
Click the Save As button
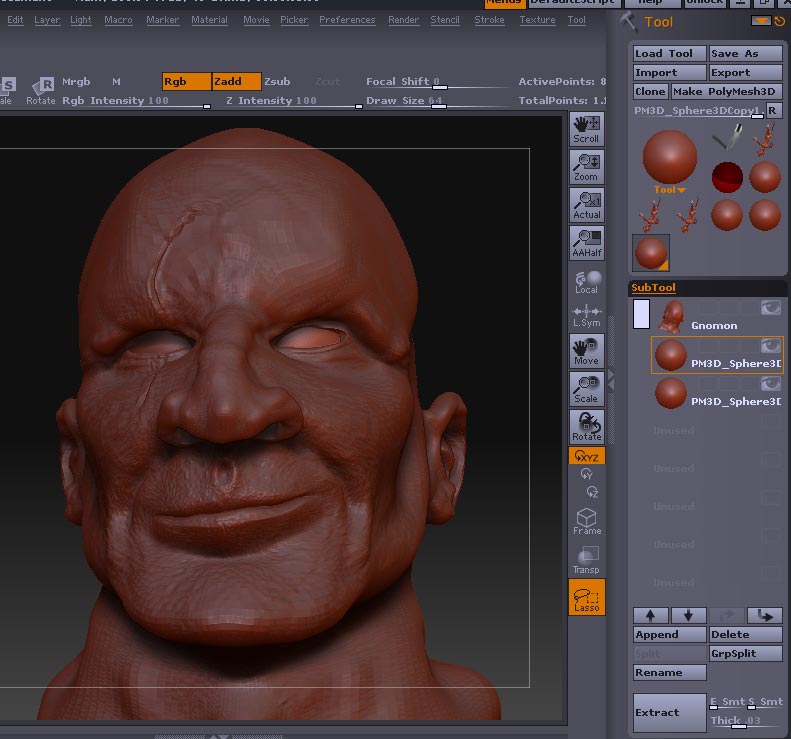click(x=746, y=53)
